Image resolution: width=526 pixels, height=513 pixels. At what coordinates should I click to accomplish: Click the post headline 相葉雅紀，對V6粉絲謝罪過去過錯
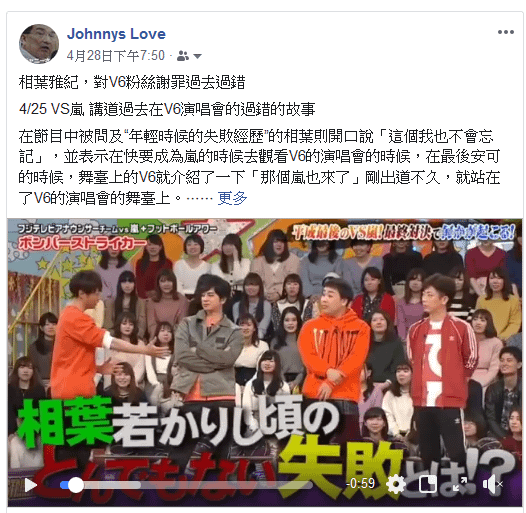coord(132,82)
